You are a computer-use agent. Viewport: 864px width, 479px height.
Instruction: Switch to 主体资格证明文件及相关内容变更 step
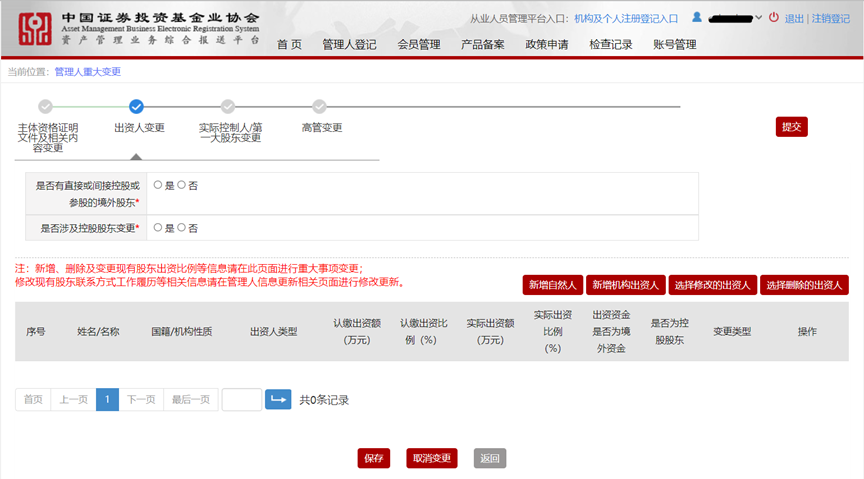click(47, 138)
